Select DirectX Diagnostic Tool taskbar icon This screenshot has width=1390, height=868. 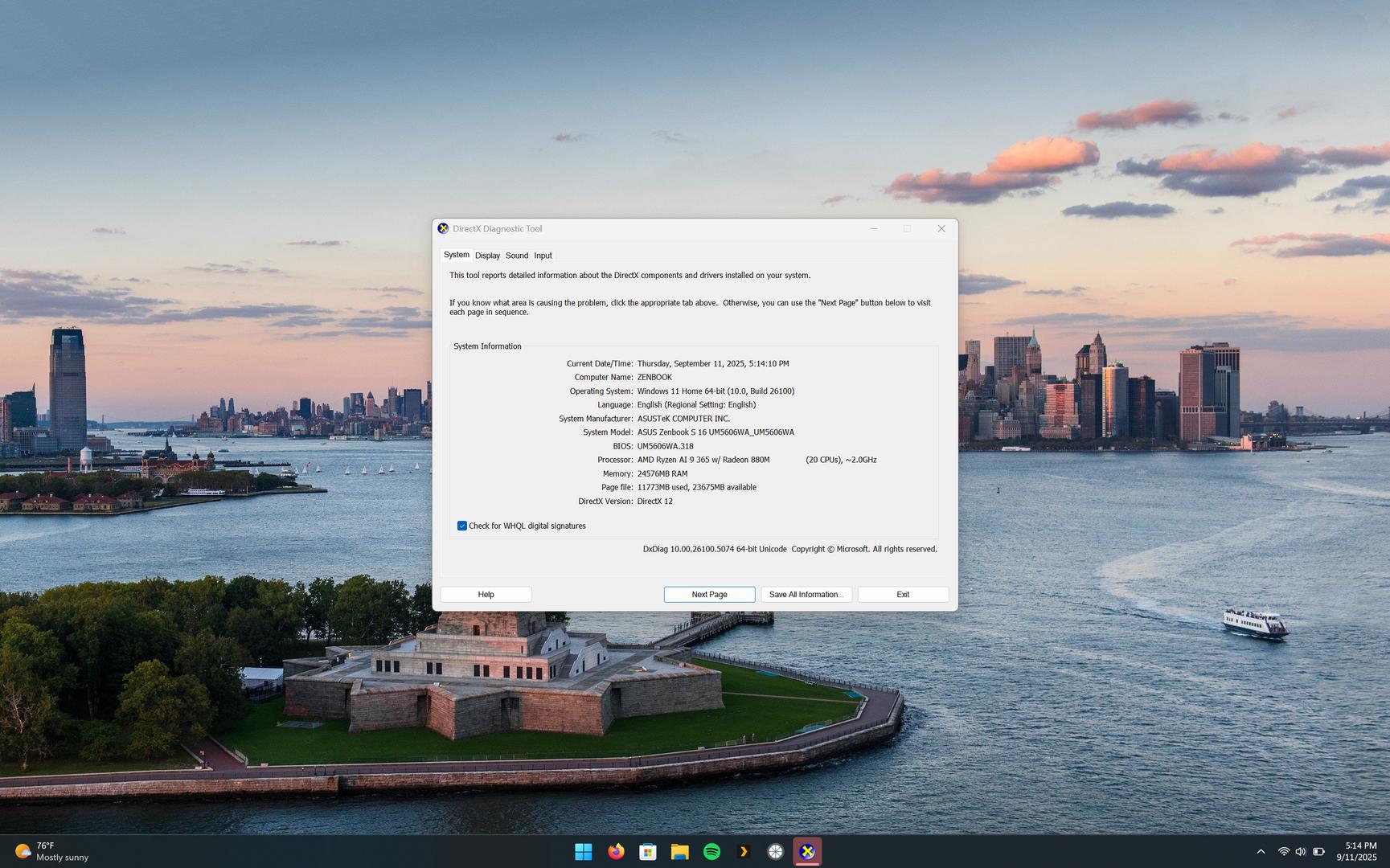[x=807, y=852]
